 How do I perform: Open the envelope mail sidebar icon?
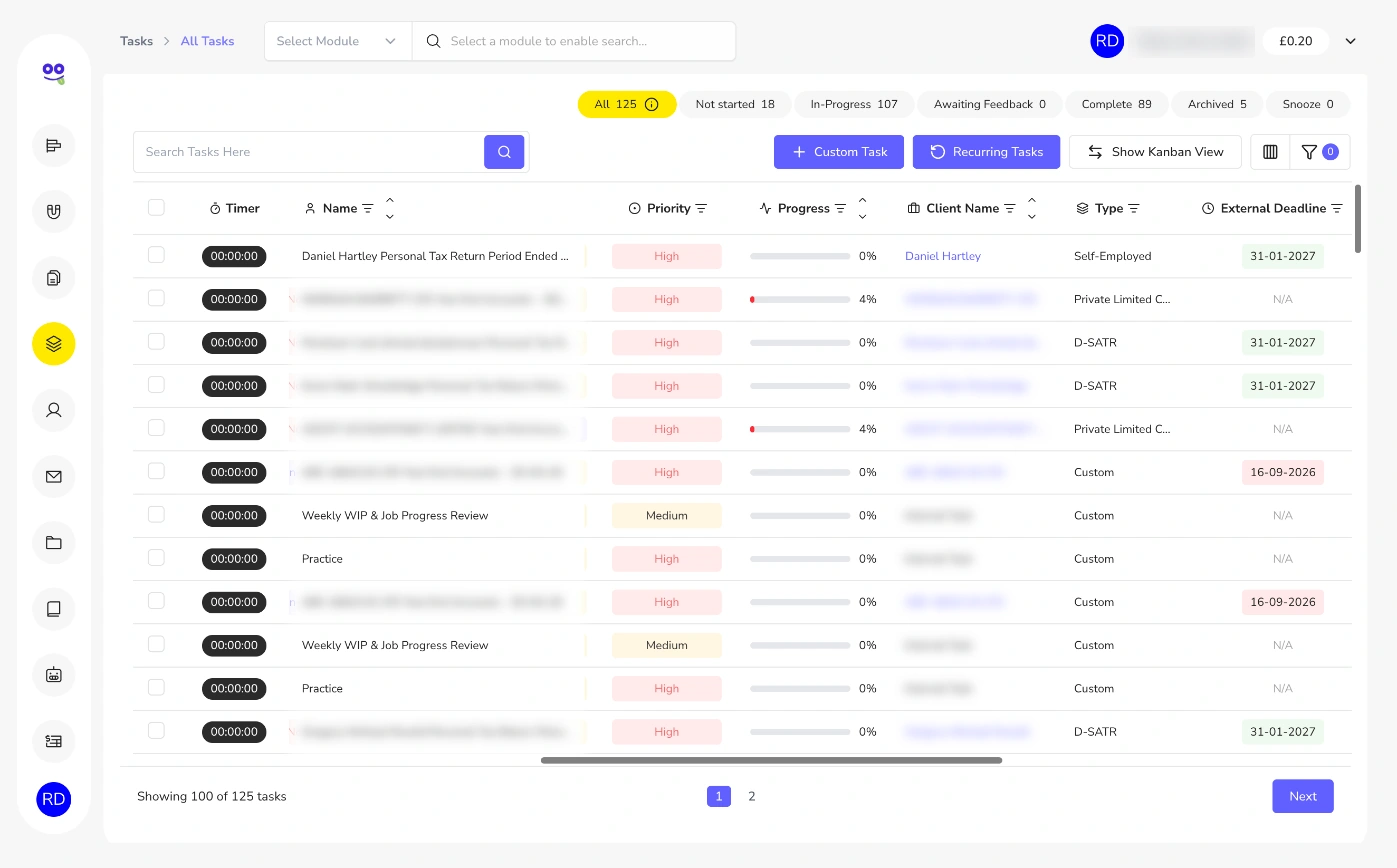click(54, 476)
